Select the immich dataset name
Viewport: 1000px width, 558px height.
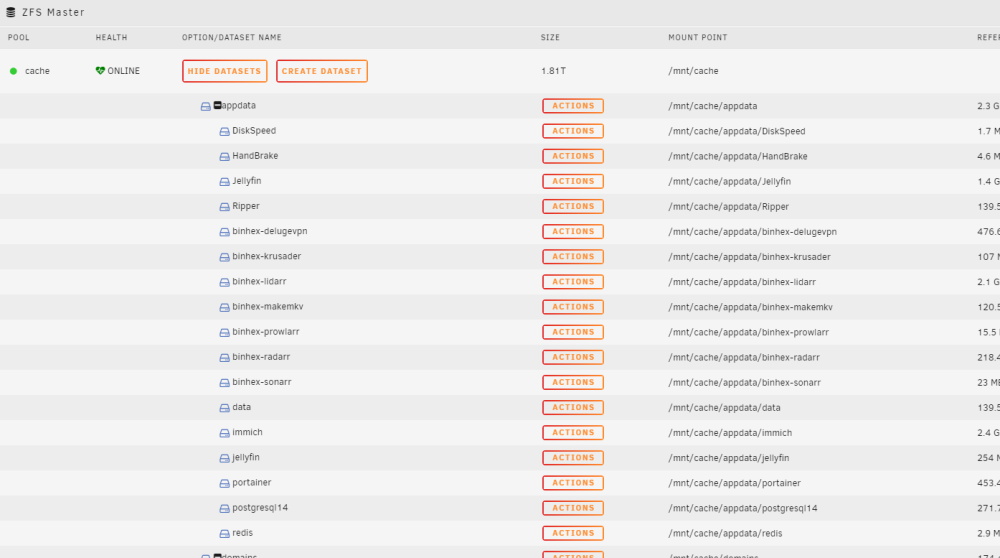(247, 432)
